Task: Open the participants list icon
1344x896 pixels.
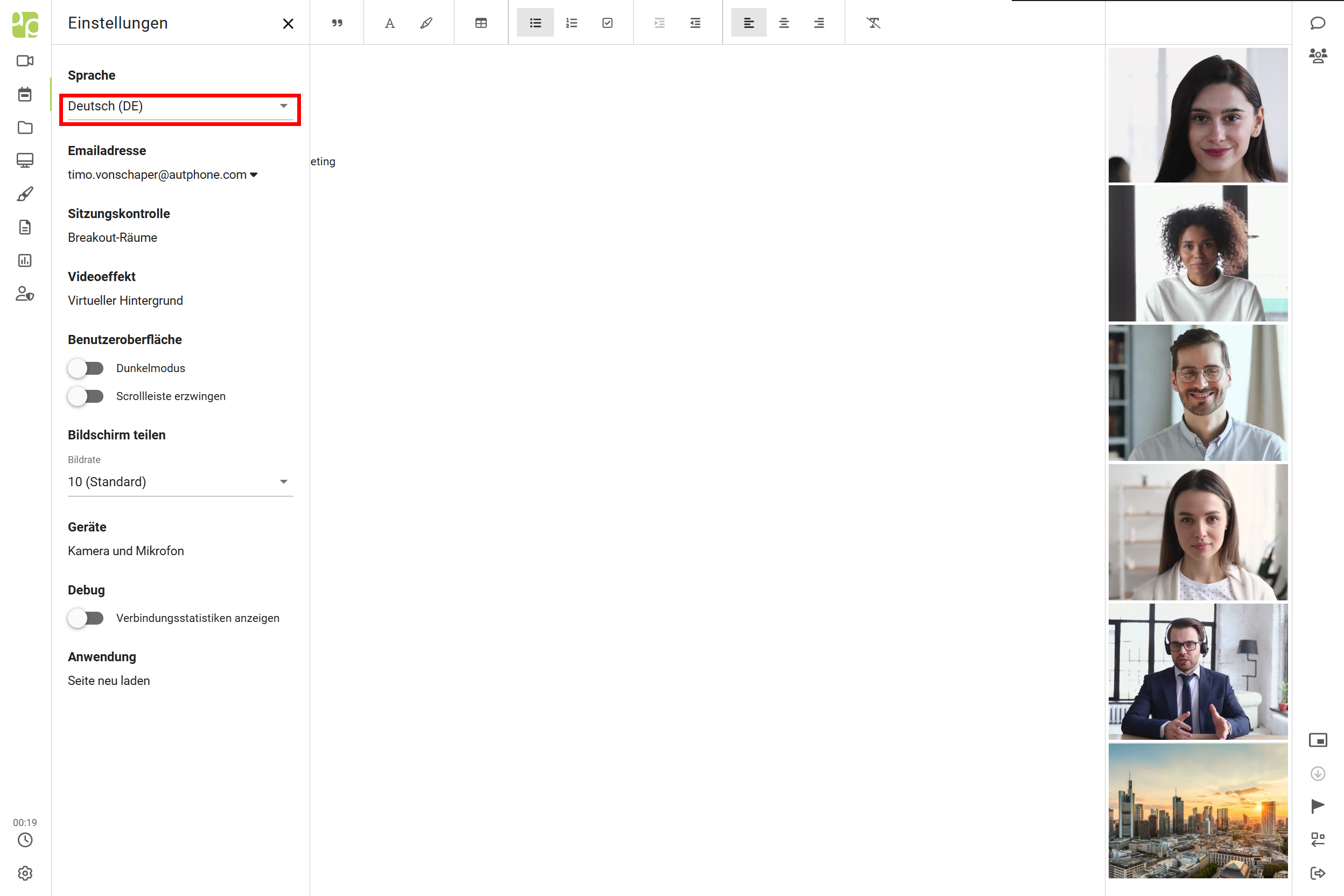Action: (1318, 55)
